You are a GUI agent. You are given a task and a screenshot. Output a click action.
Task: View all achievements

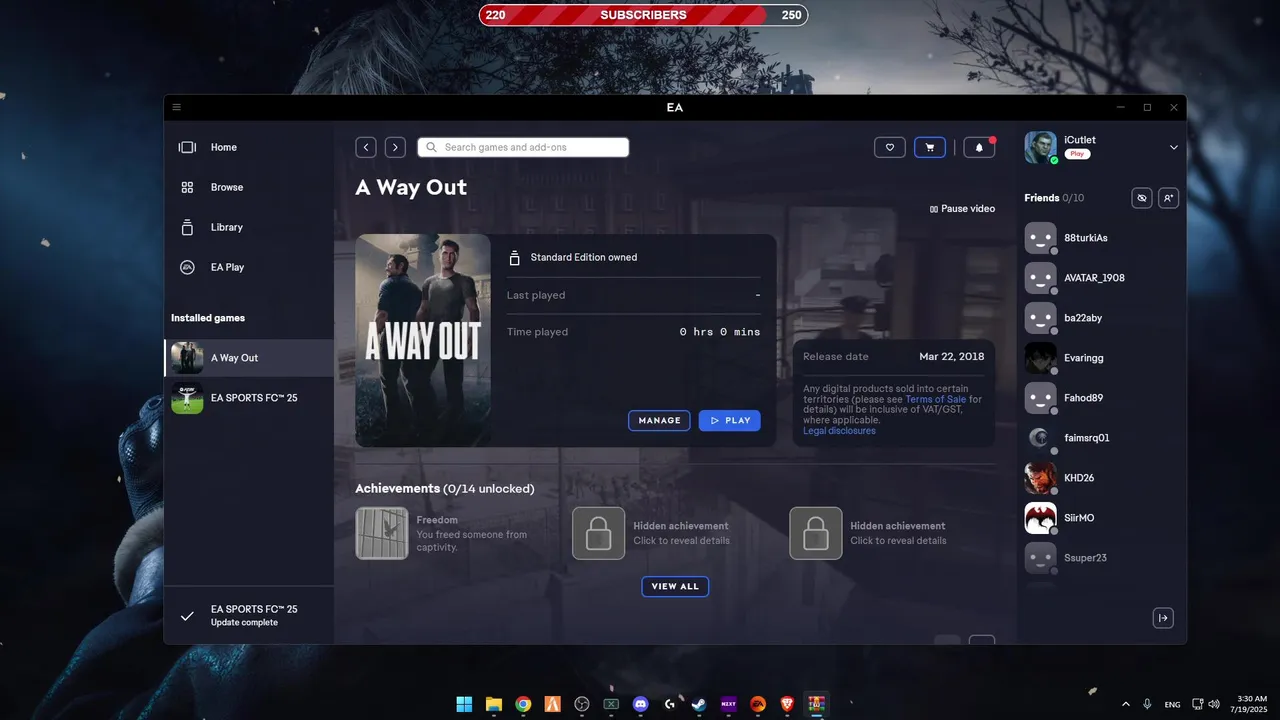click(x=675, y=586)
